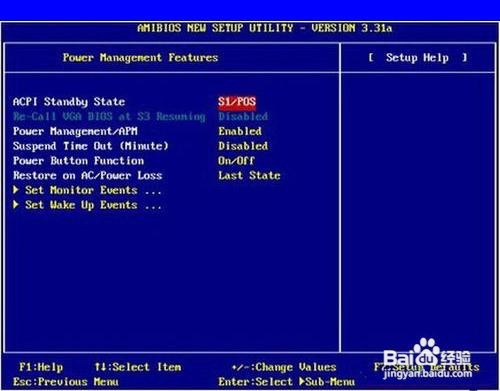The width and height of the screenshot is (500, 391).
Task: Click arrow beside Set Monitor Events
Action: (16, 190)
